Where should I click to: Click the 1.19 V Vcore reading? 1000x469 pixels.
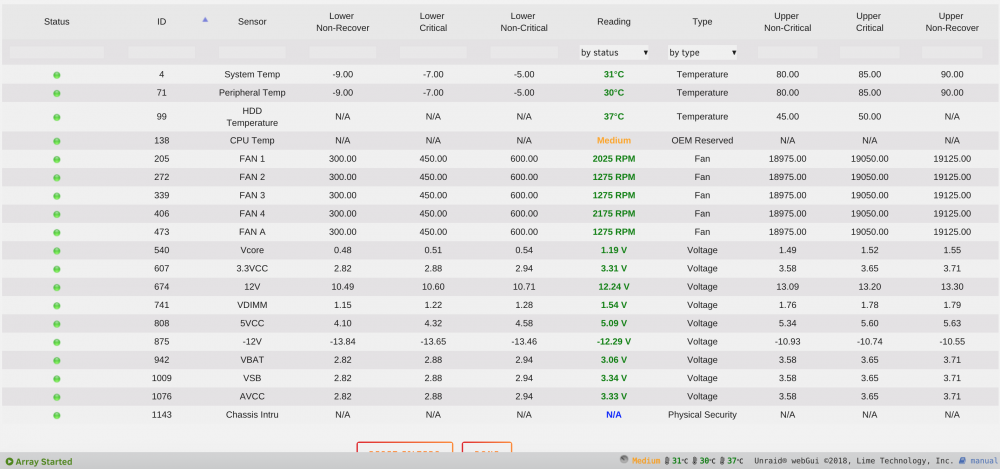[614, 250]
